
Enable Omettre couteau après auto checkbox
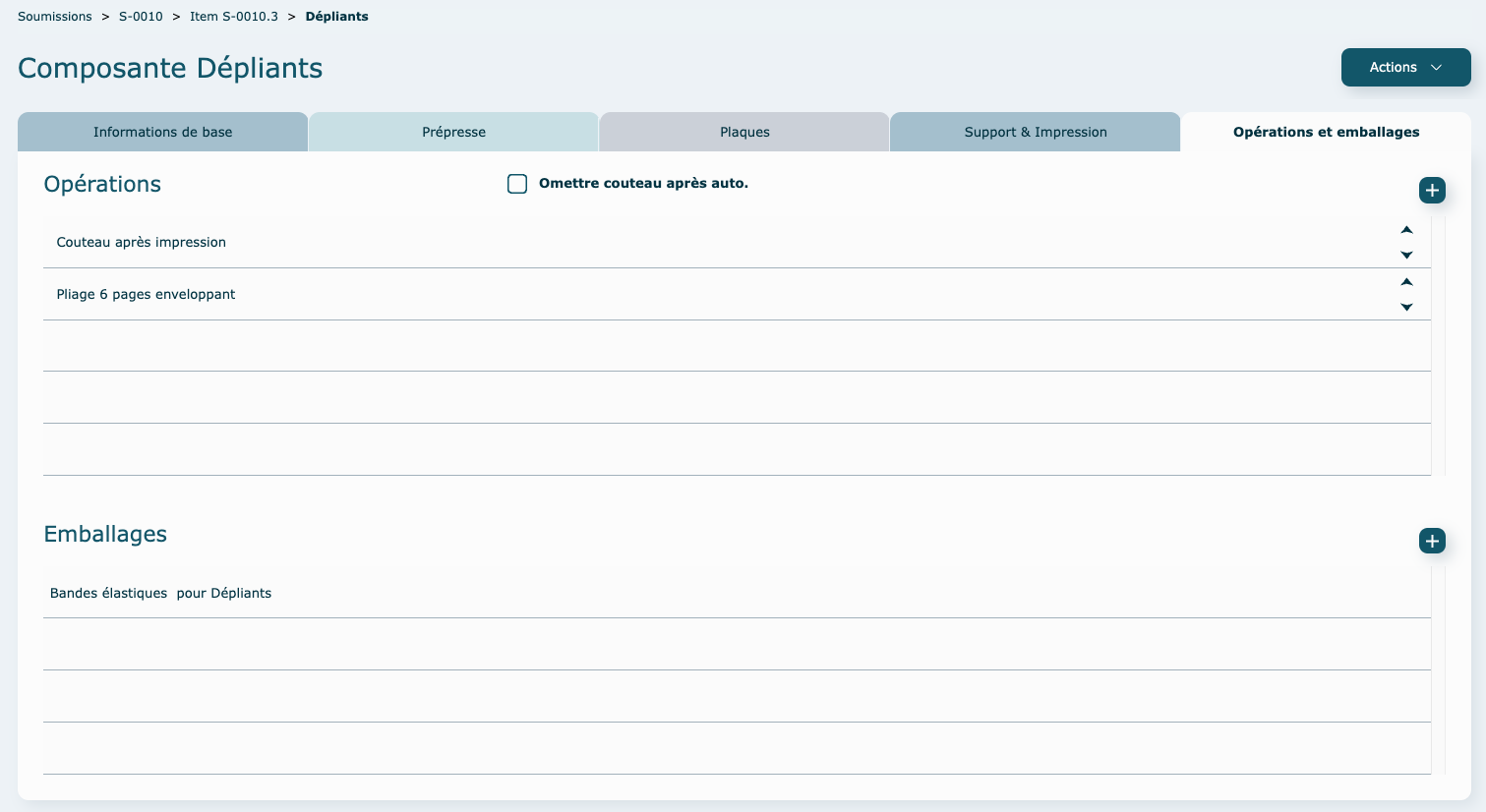(x=517, y=184)
